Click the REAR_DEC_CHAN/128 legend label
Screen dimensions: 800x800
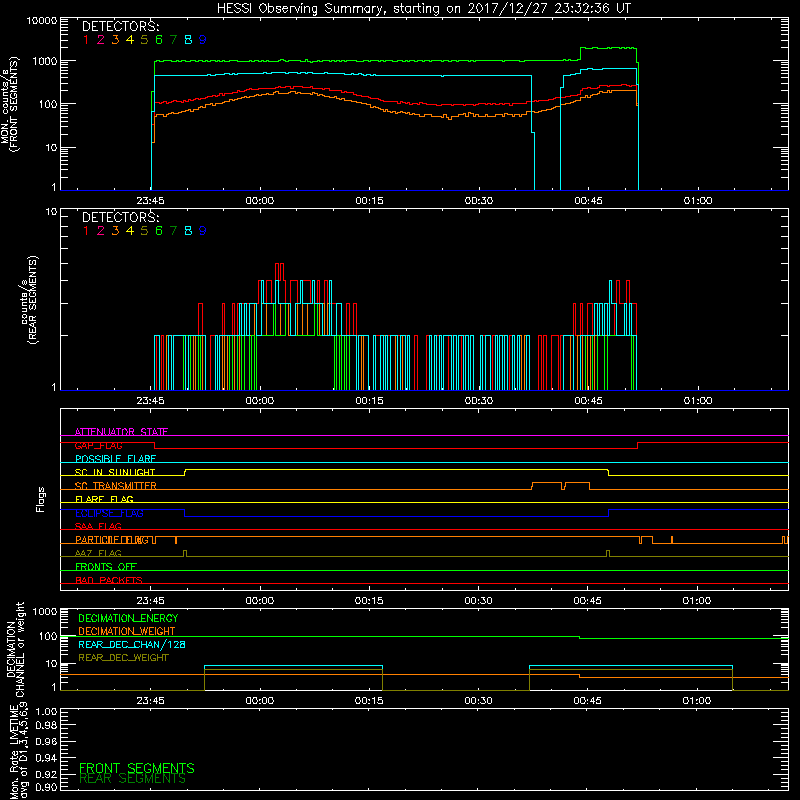[x=132, y=644]
